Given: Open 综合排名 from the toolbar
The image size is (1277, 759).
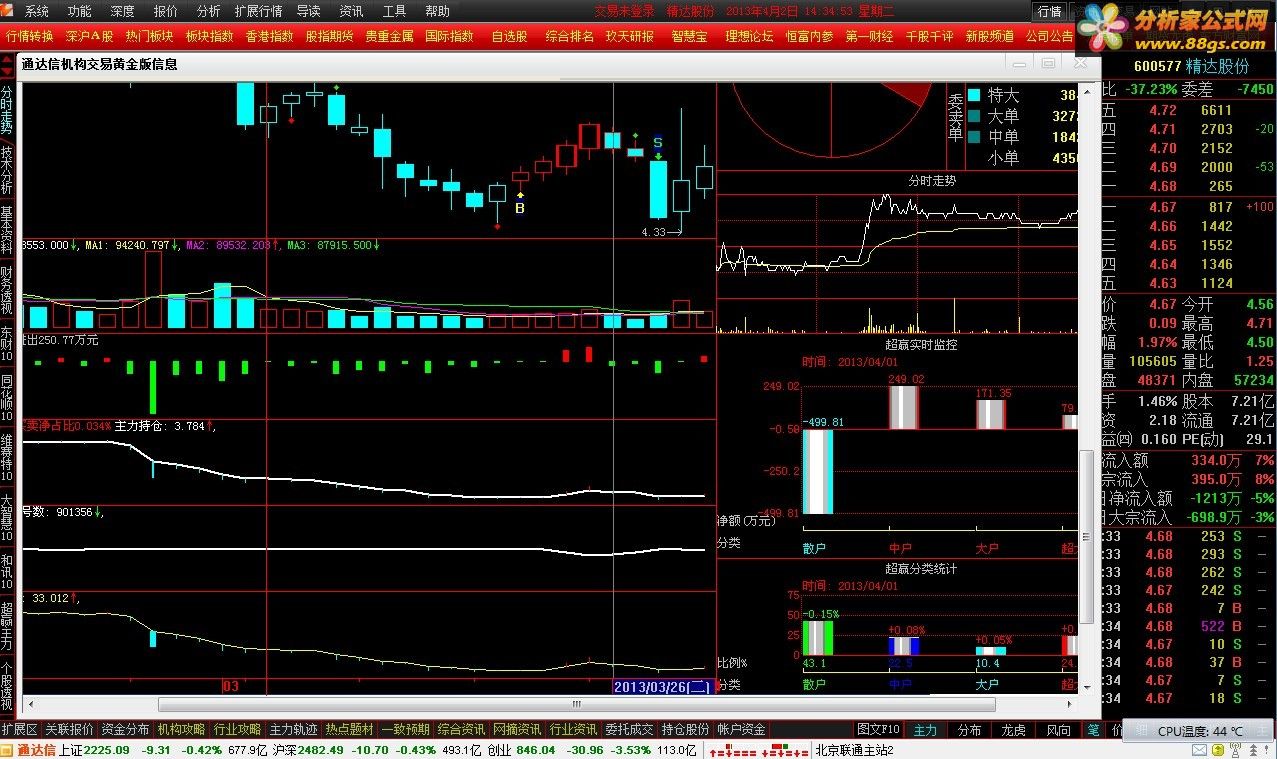Looking at the screenshot, I should [570, 35].
